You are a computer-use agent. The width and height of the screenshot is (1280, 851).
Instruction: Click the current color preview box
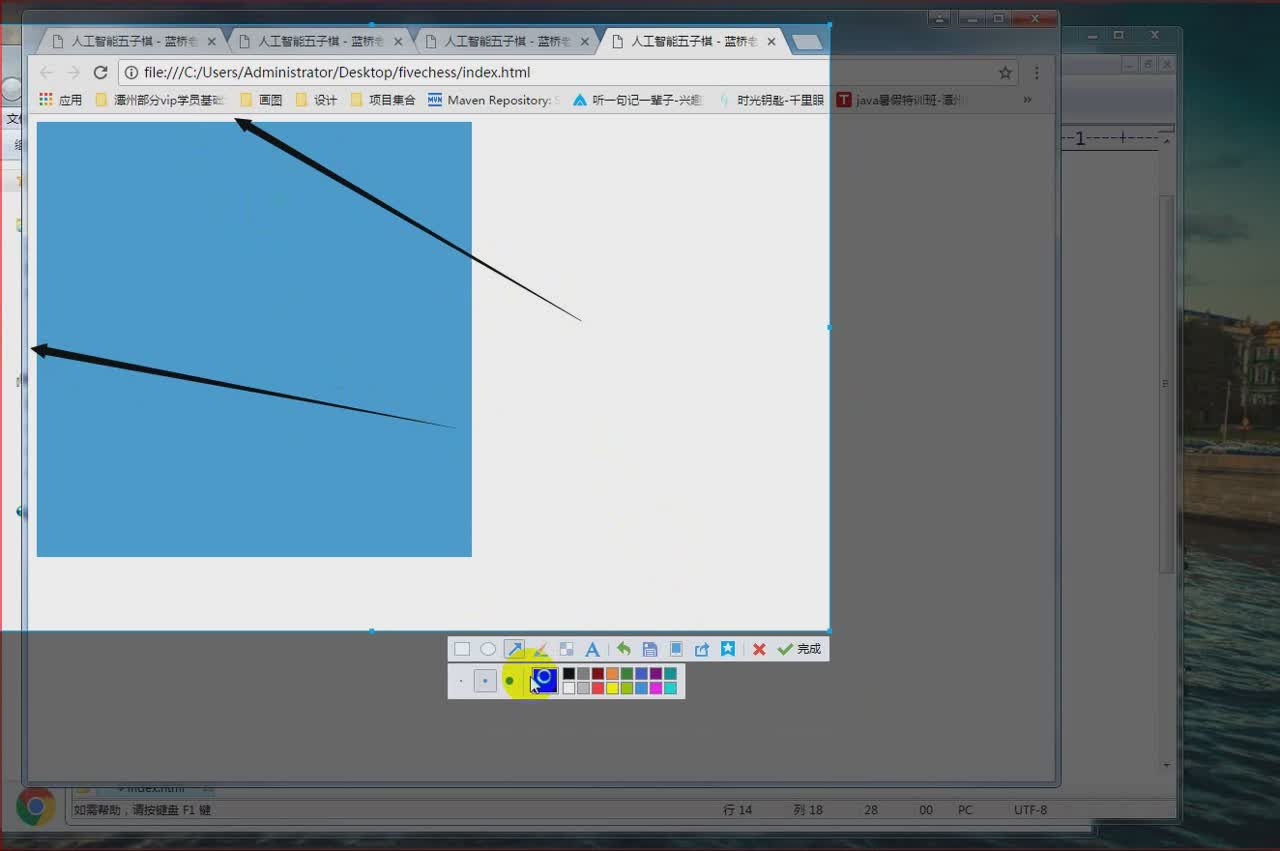545,681
